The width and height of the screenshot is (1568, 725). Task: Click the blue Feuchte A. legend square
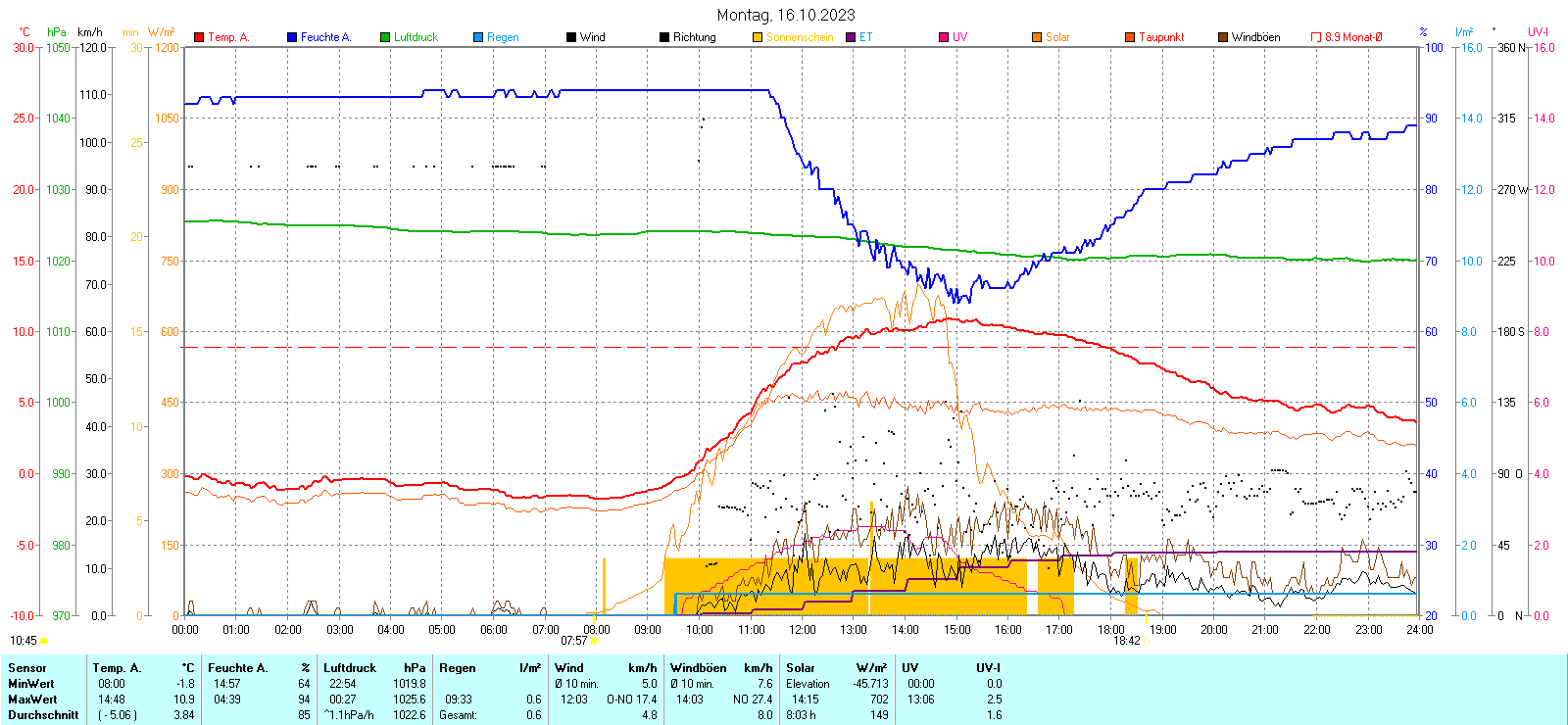click(292, 37)
